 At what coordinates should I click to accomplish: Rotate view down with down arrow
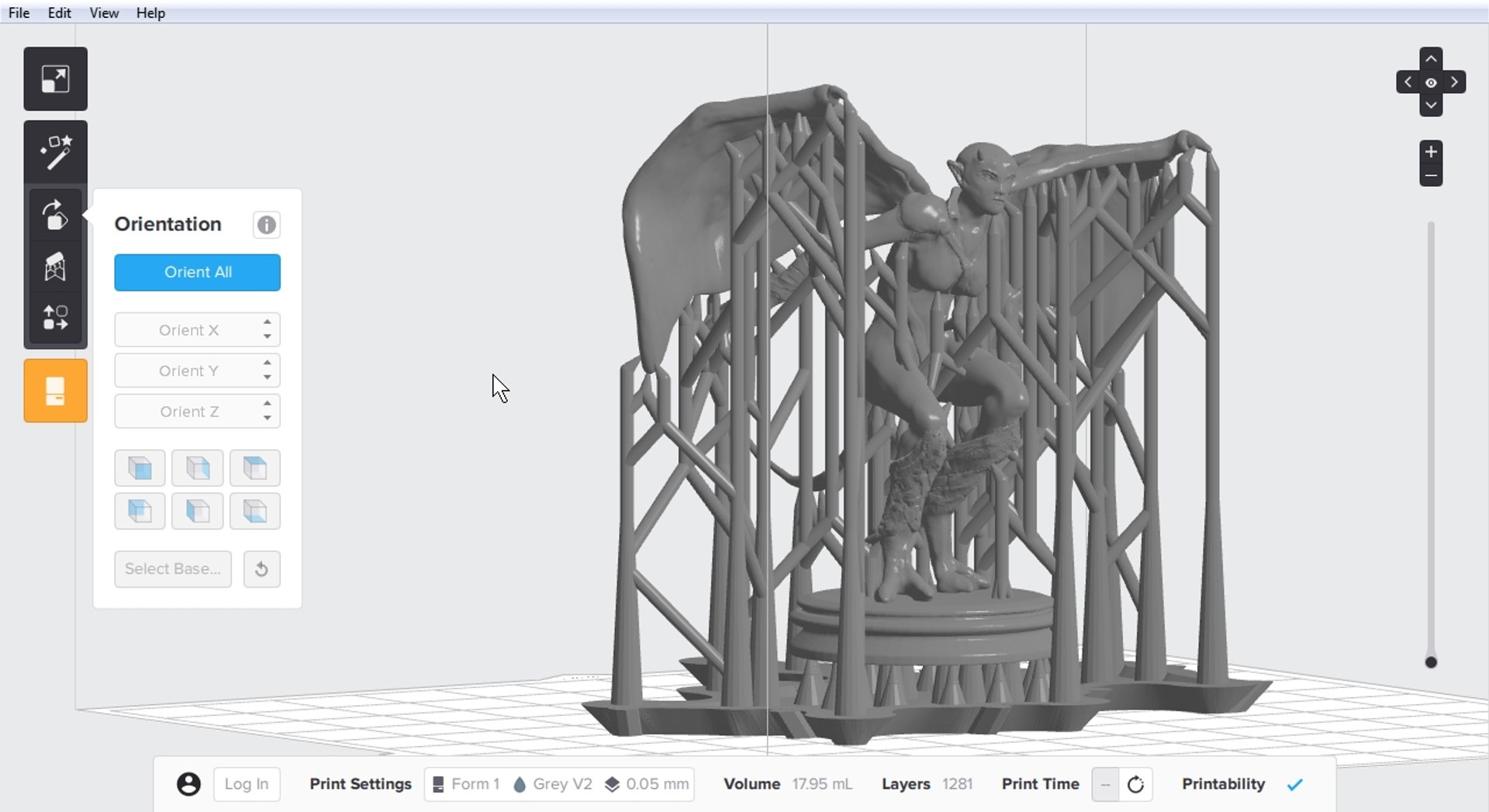(1431, 105)
